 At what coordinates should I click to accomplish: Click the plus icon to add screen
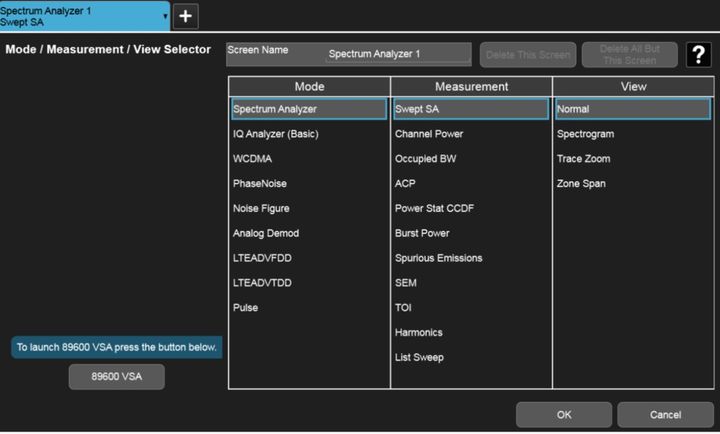click(x=186, y=16)
